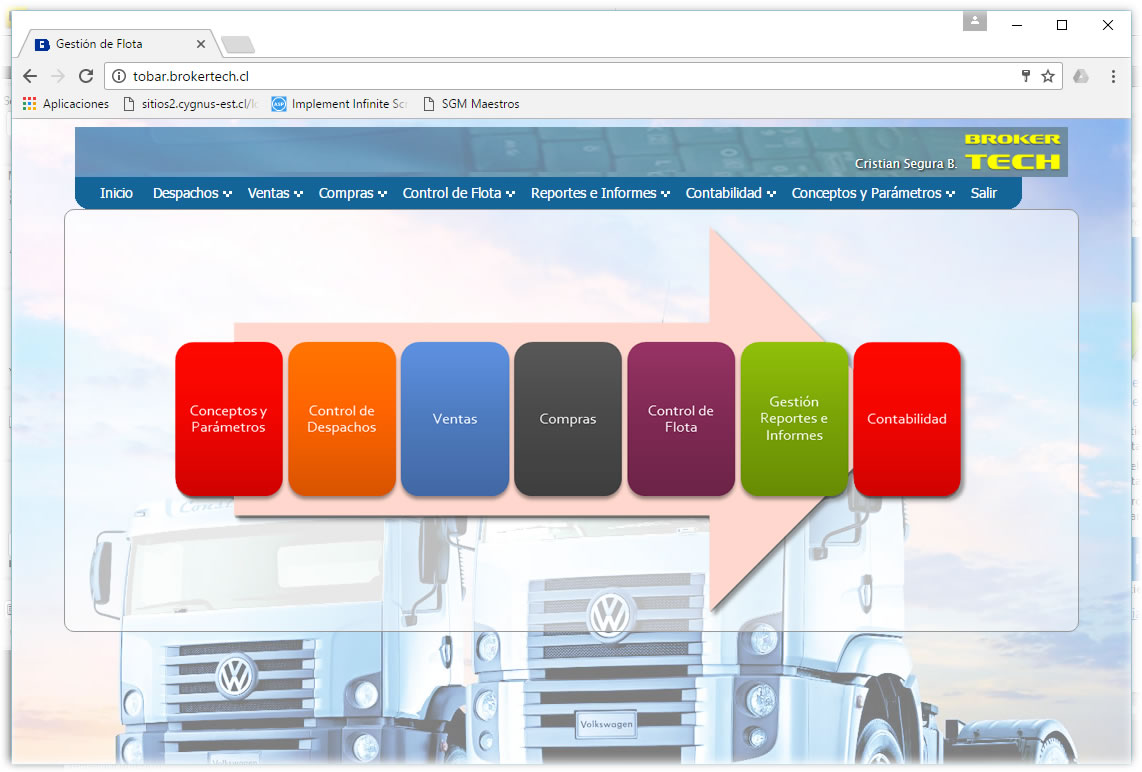Click the browser back arrow button
The width and height of the screenshot is (1142, 772).
(30, 76)
